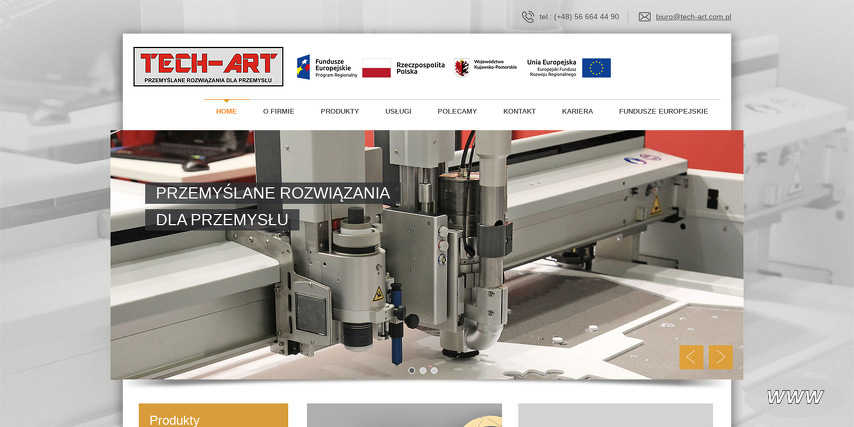Open the POLECAMY menu item
The height and width of the screenshot is (427, 854).
tap(457, 111)
